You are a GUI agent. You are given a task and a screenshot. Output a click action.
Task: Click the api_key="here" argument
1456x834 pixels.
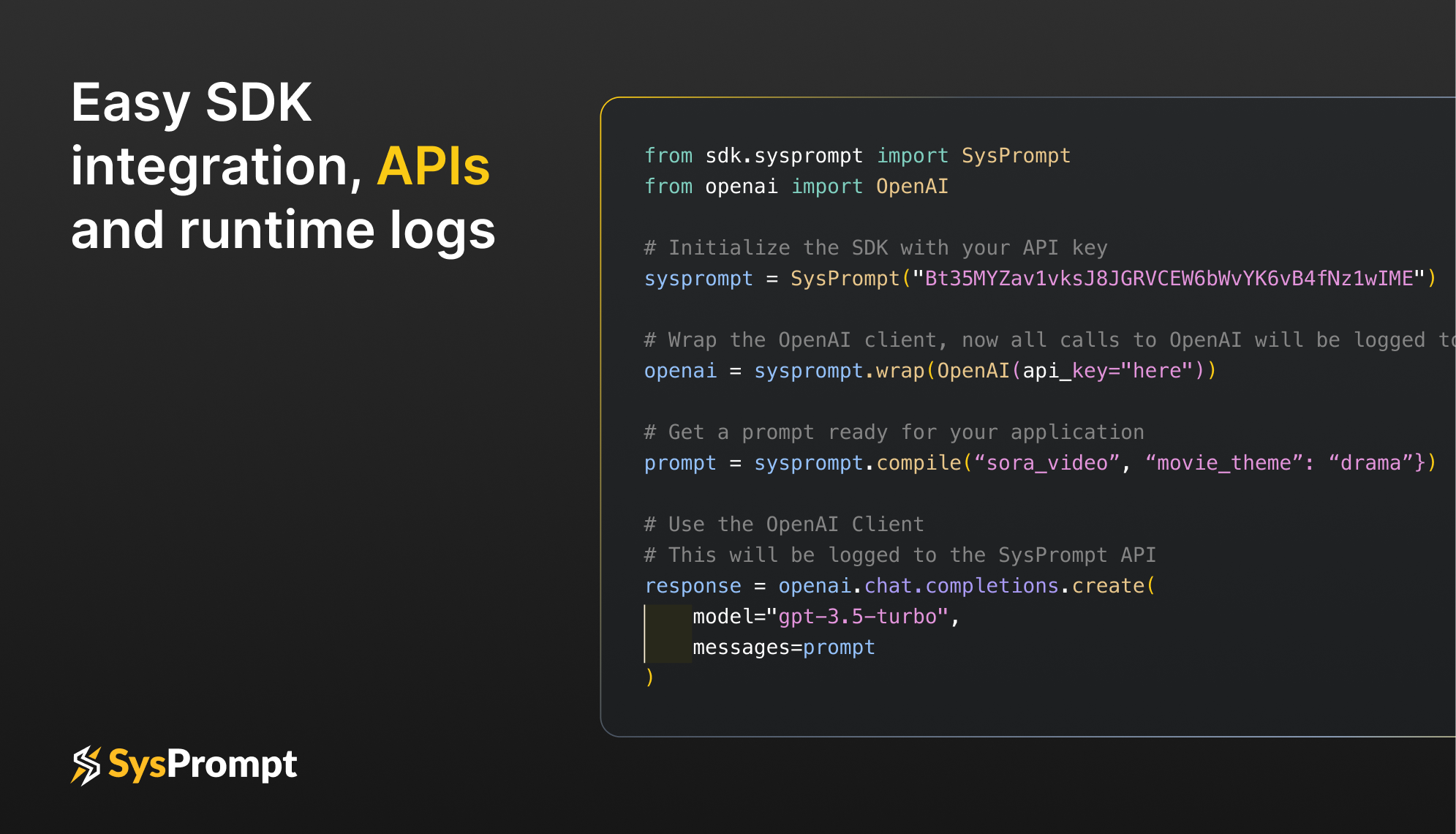click(1107, 371)
